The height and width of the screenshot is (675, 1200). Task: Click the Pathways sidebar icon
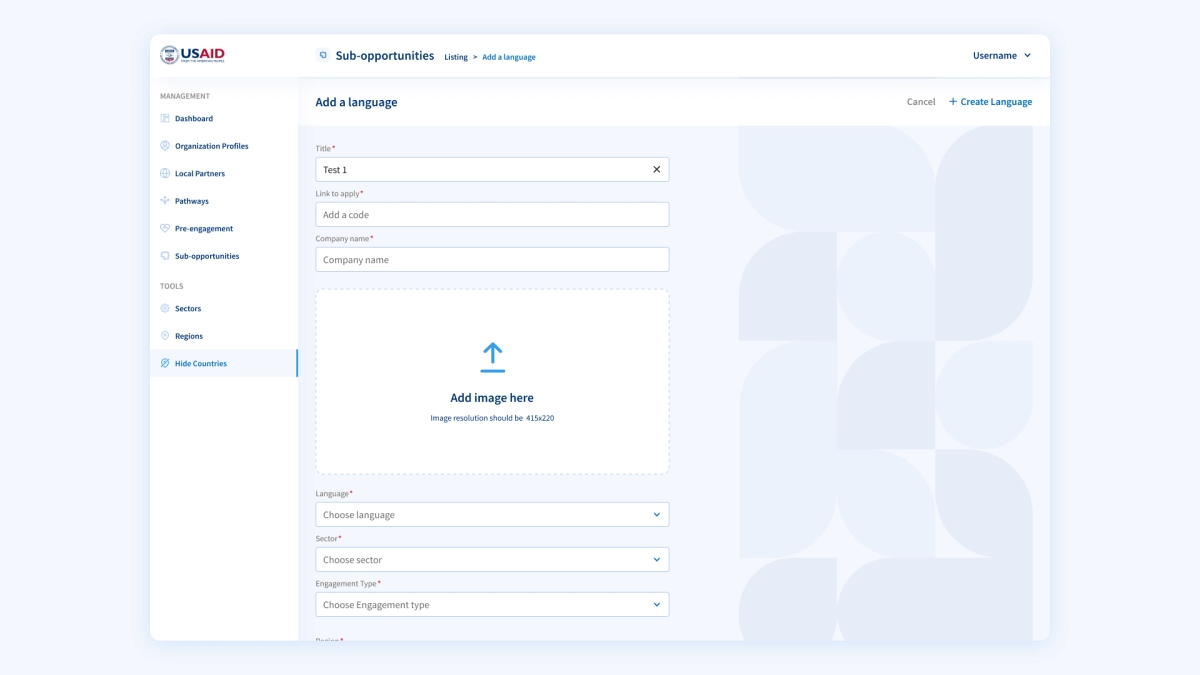pos(165,201)
